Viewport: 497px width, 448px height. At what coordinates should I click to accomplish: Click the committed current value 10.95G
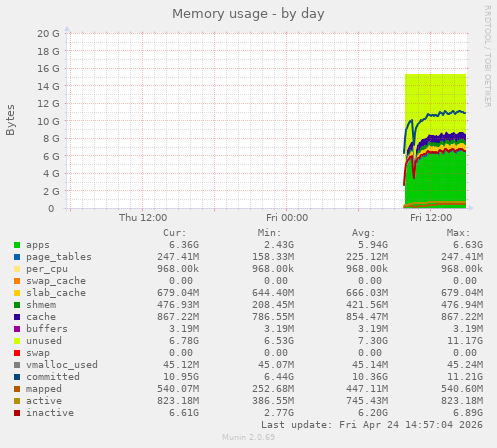coord(181,377)
